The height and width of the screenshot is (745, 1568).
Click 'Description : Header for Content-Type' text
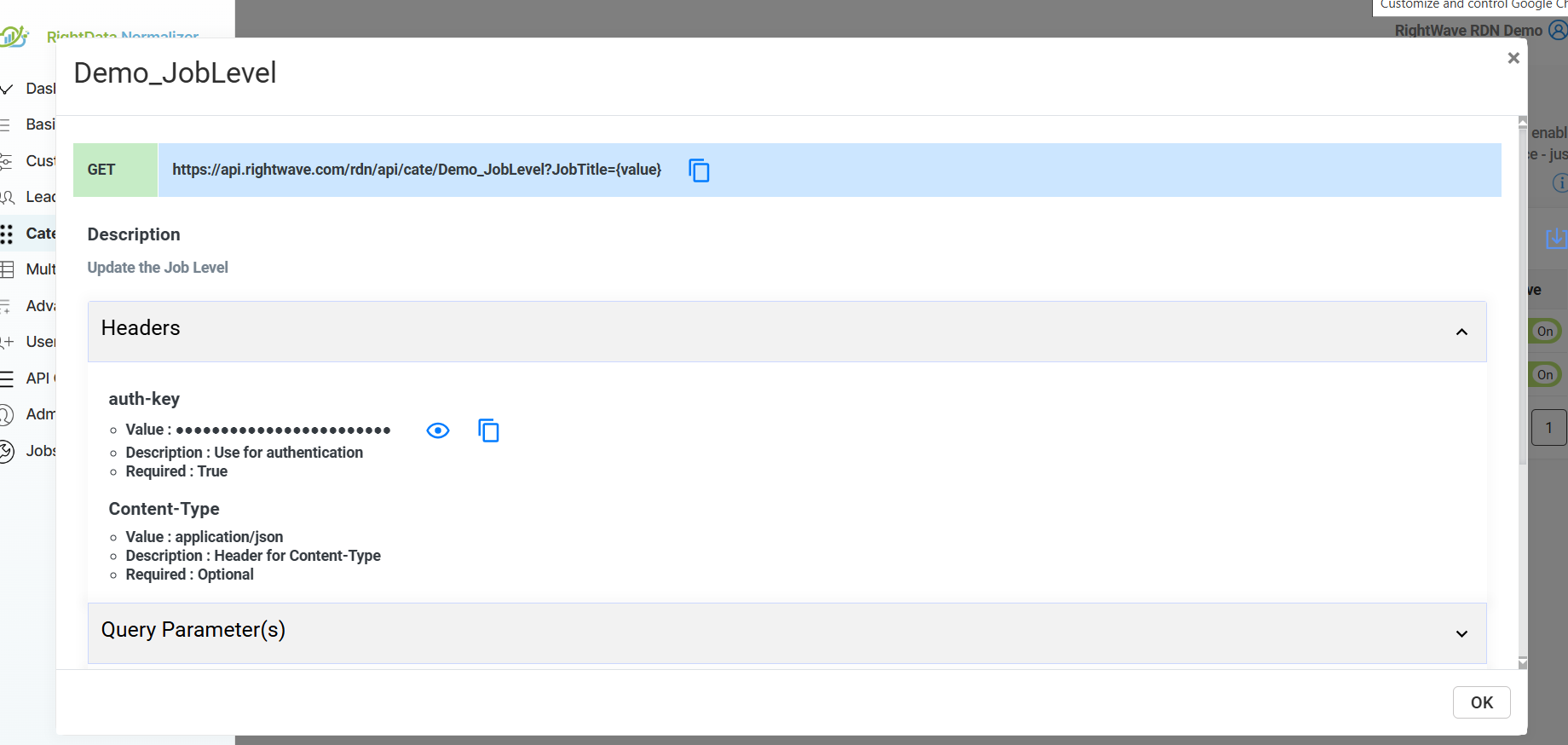(253, 556)
